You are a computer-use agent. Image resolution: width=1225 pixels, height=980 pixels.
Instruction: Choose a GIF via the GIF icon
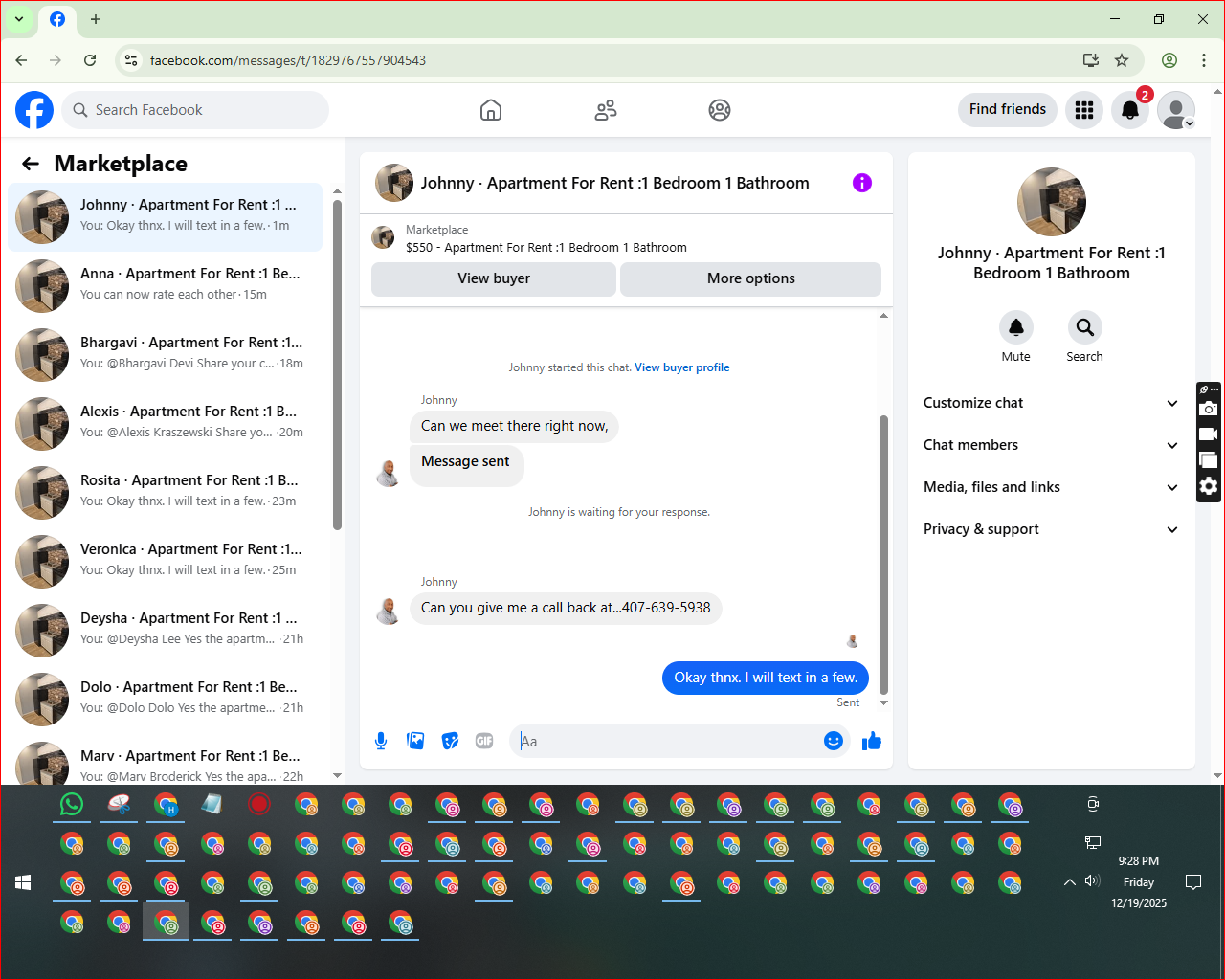click(x=484, y=741)
